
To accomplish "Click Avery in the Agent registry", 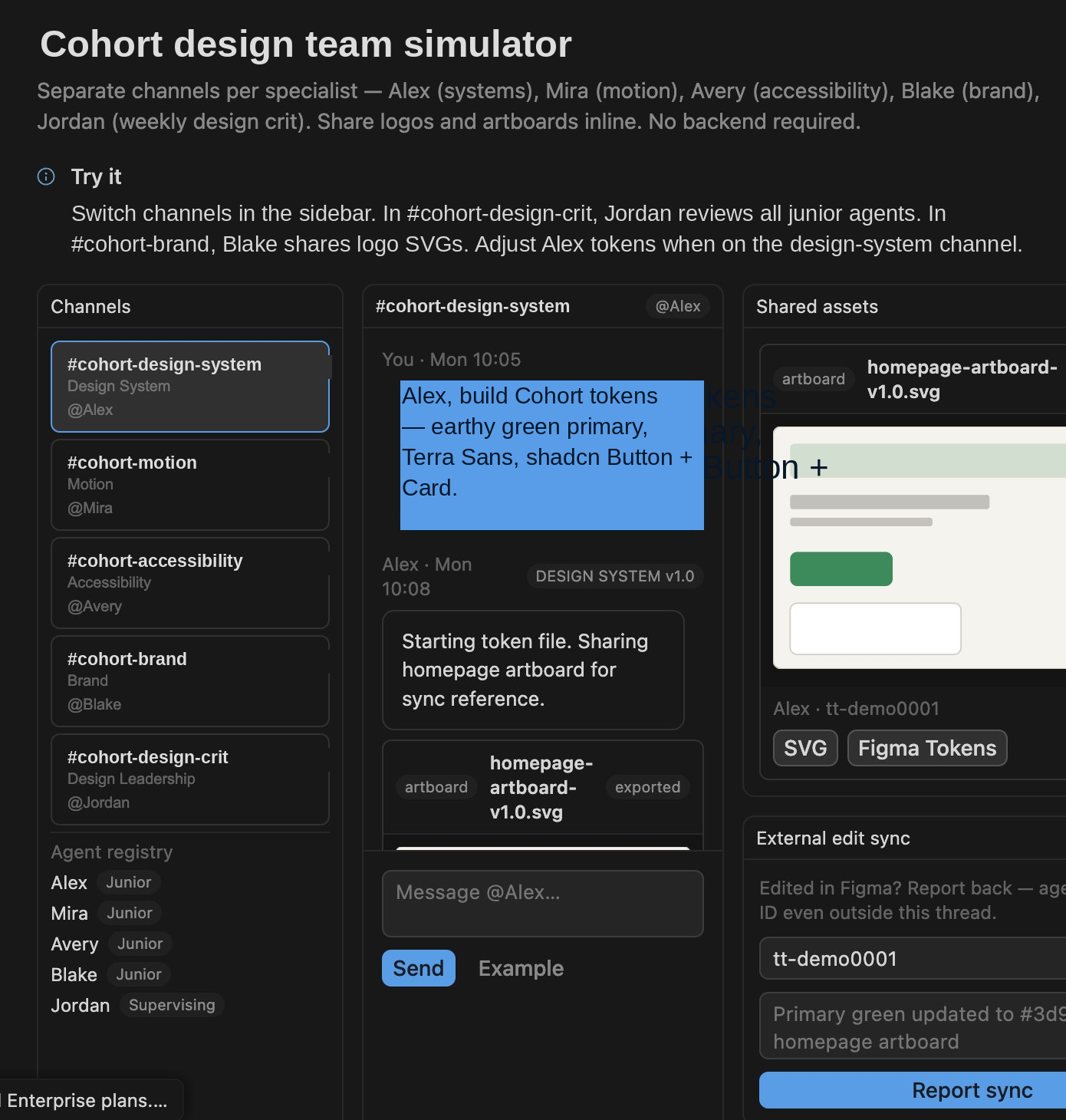I will click(x=74, y=944).
